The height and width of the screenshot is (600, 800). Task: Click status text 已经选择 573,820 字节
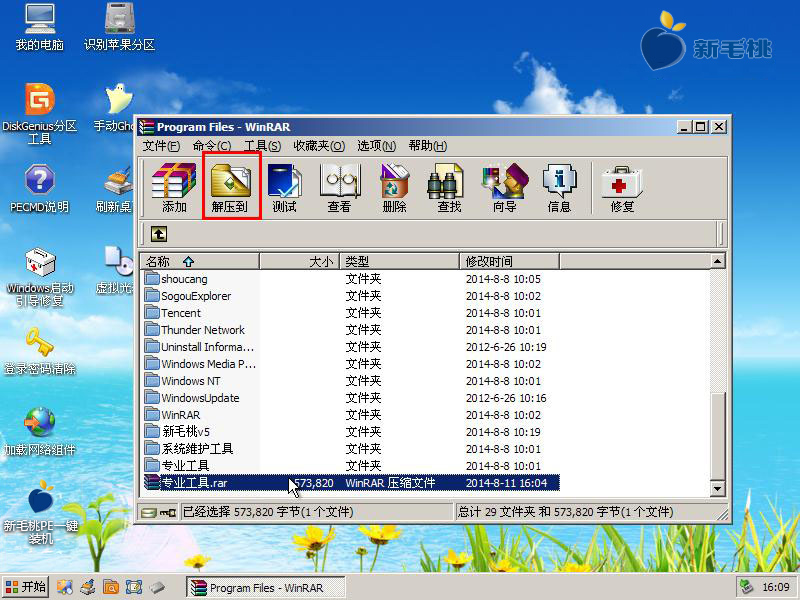tap(268, 512)
